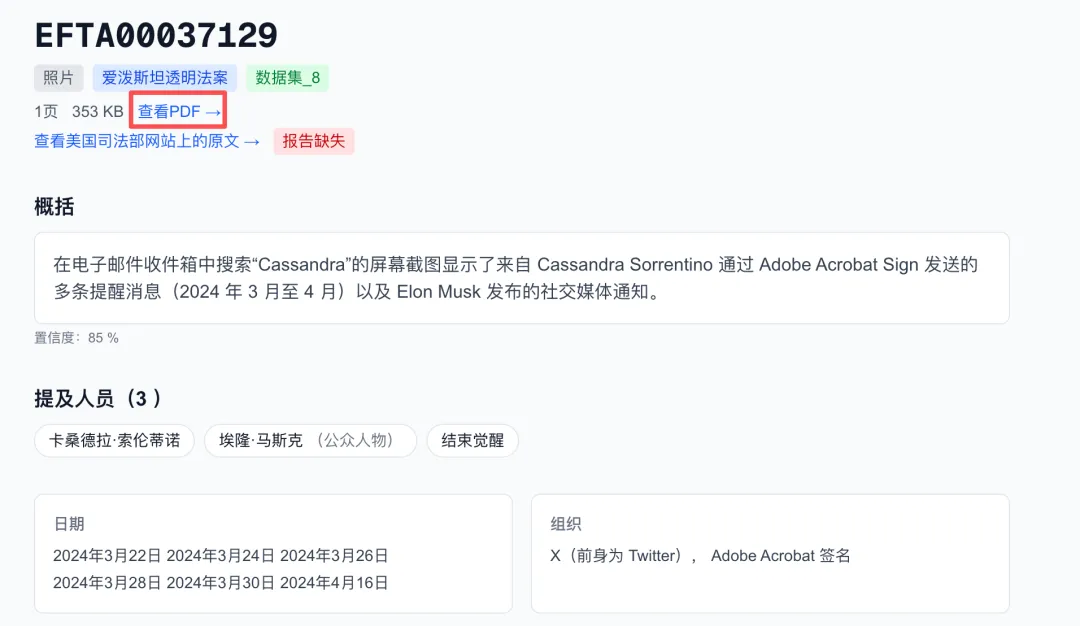Click the red 报告缺失 button

(313, 141)
